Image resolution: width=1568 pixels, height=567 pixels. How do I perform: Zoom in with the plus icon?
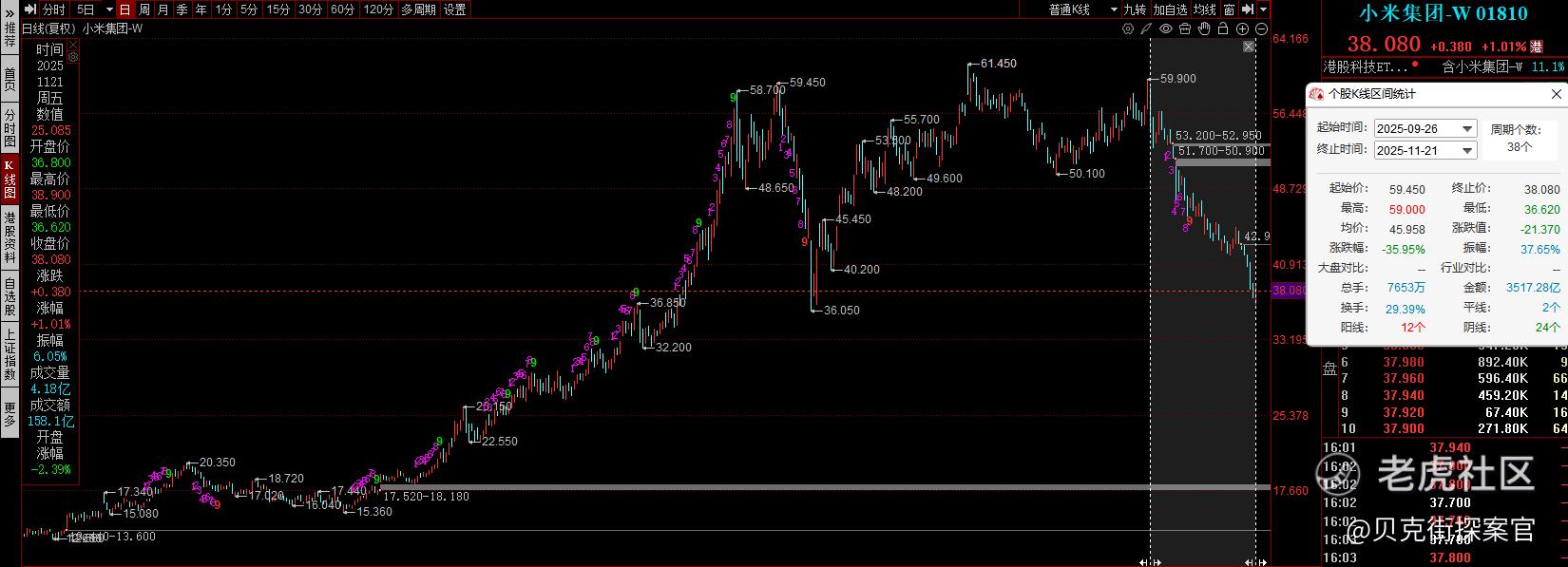[1242, 28]
